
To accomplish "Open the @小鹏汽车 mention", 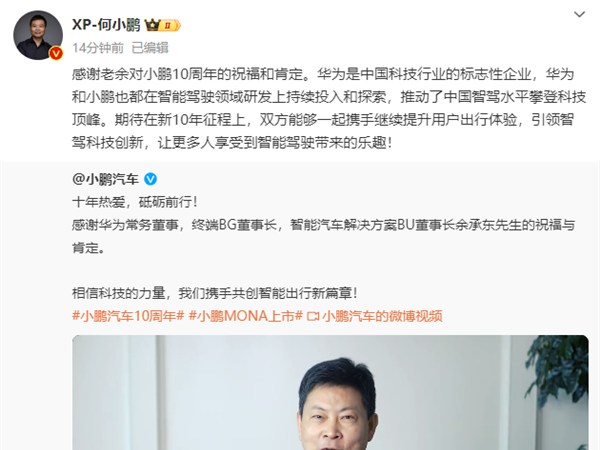I will pyautogui.click(x=105, y=179).
